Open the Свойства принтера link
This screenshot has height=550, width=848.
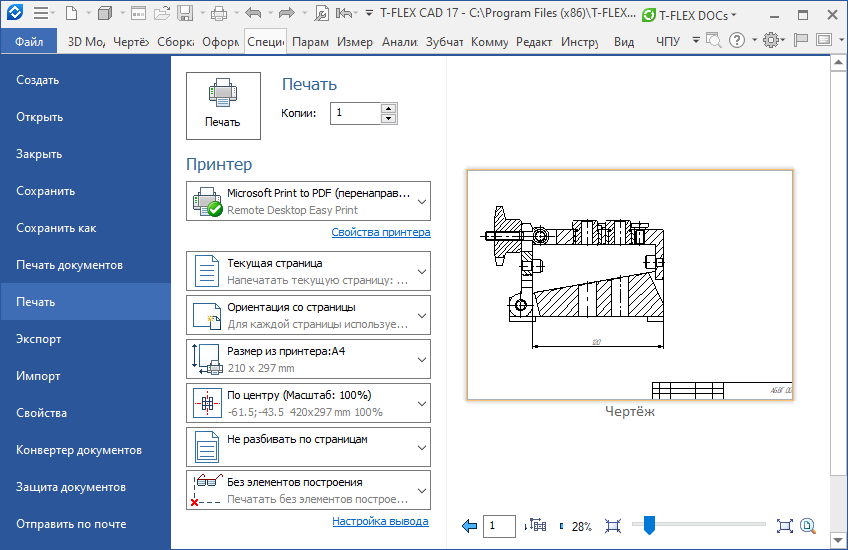click(x=381, y=232)
